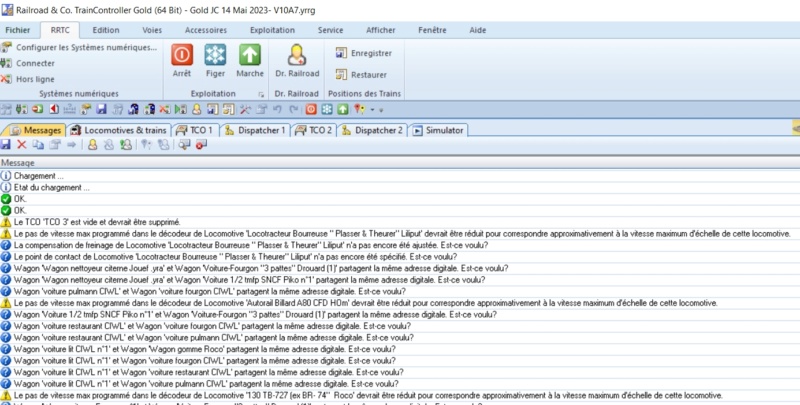Click the small red stop icon in quick access toolbar
The image size is (800, 405).
click(x=311, y=109)
